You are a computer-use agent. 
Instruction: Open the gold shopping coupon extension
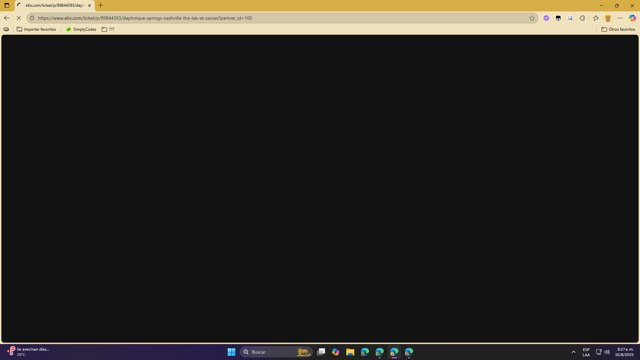[608, 18]
